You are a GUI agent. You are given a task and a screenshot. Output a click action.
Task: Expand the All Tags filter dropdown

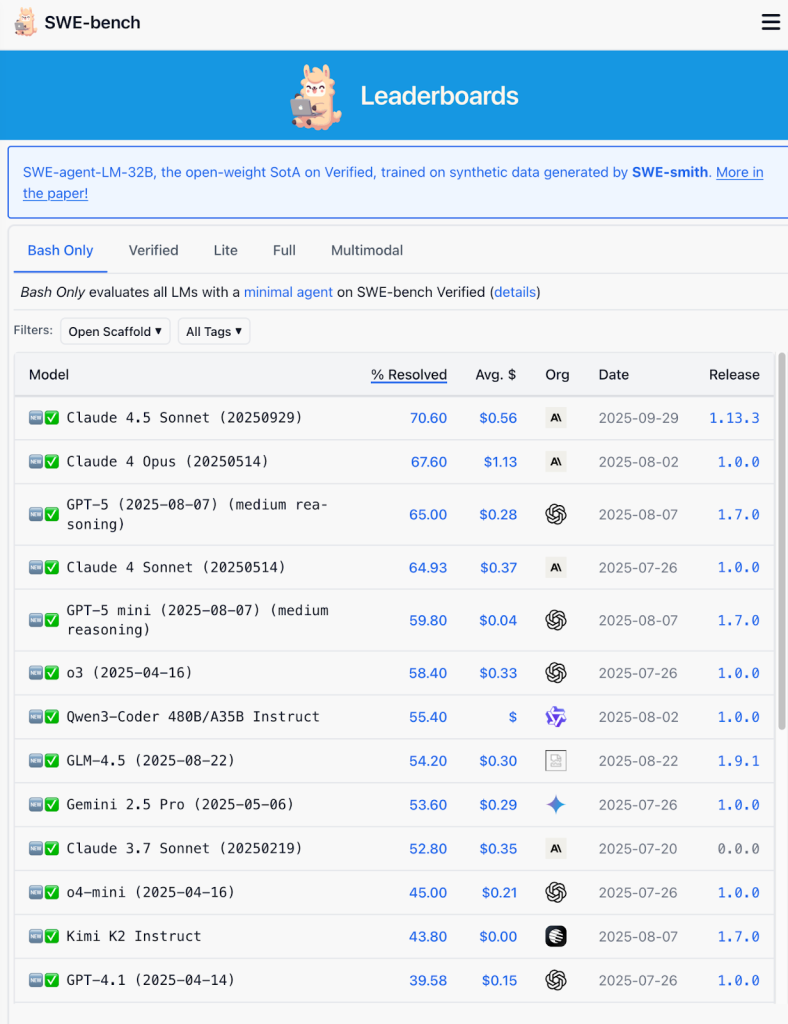214,331
